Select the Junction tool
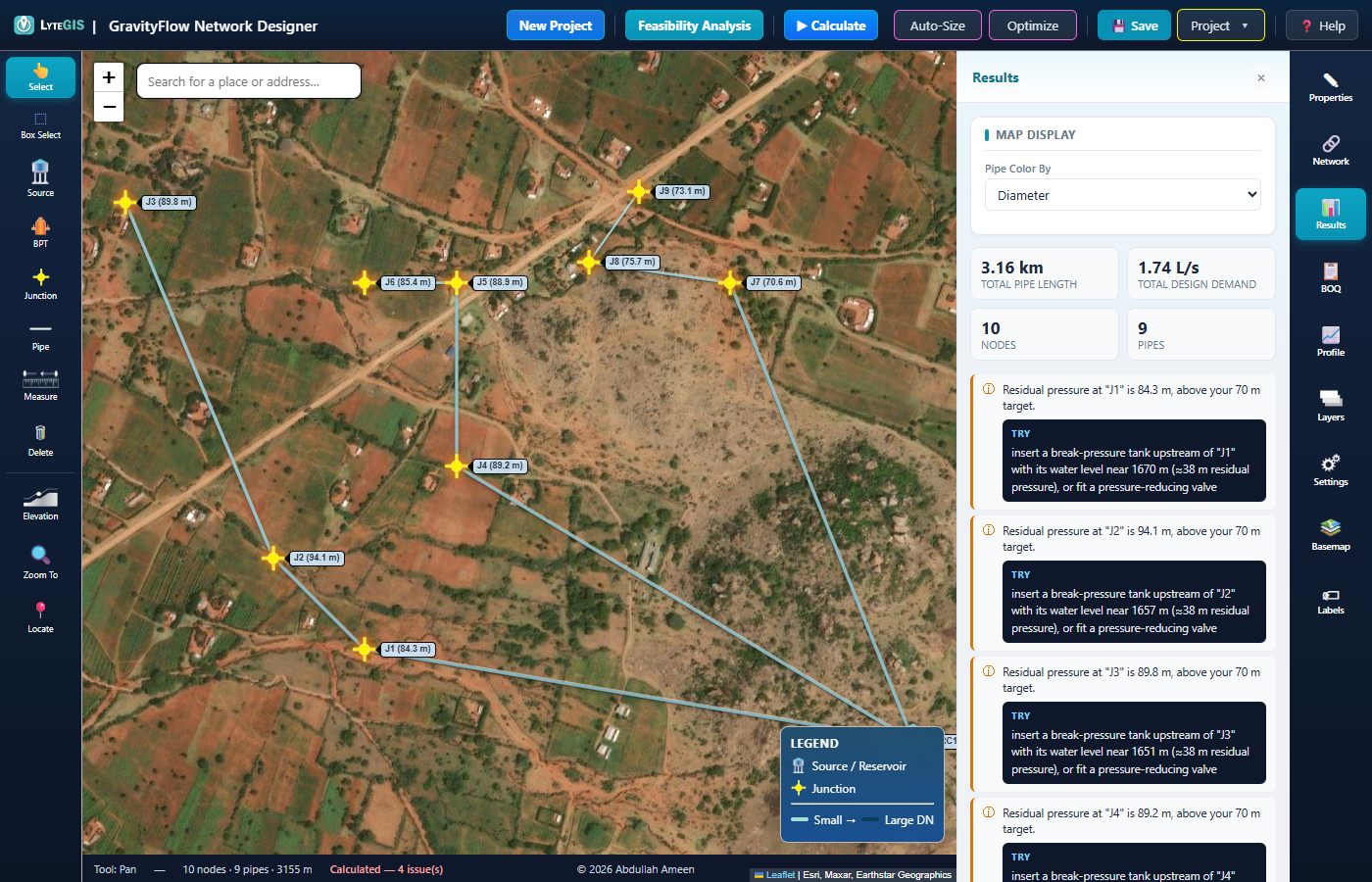This screenshot has height=882, width=1372. pyautogui.click(x=40, y=284)
